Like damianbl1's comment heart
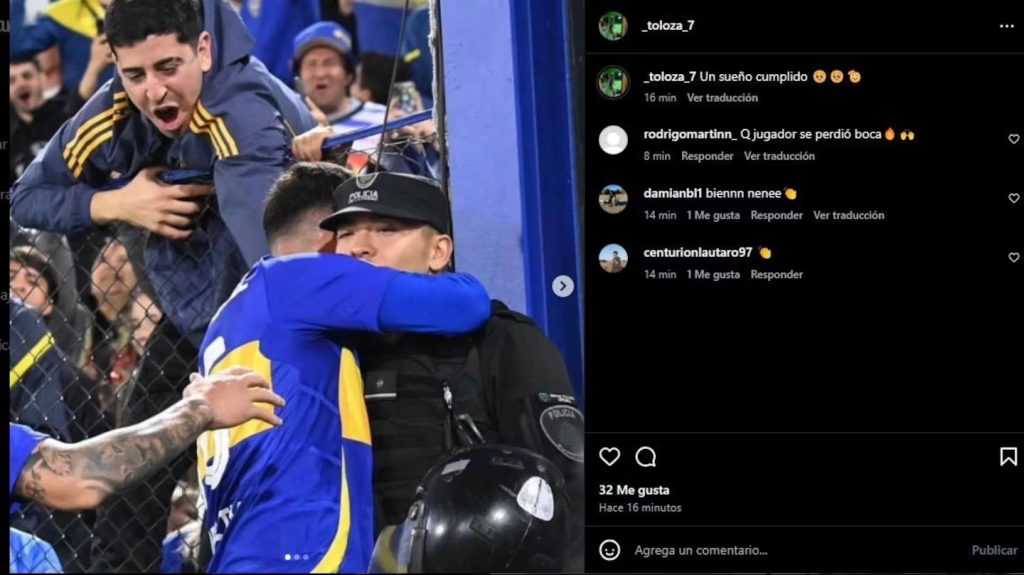1024x575 pixels. 1014,198
